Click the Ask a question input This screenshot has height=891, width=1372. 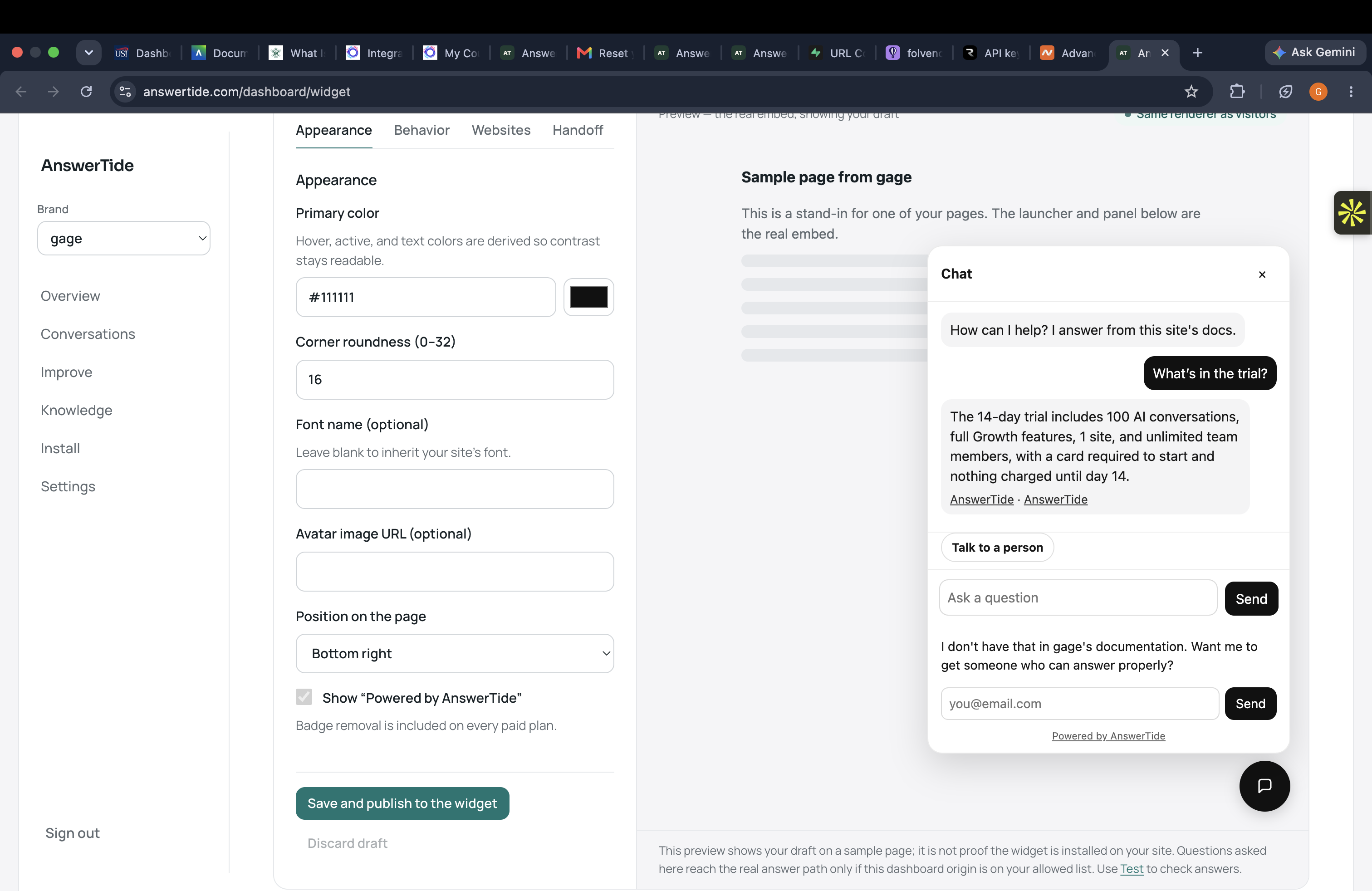point(1078,597)
